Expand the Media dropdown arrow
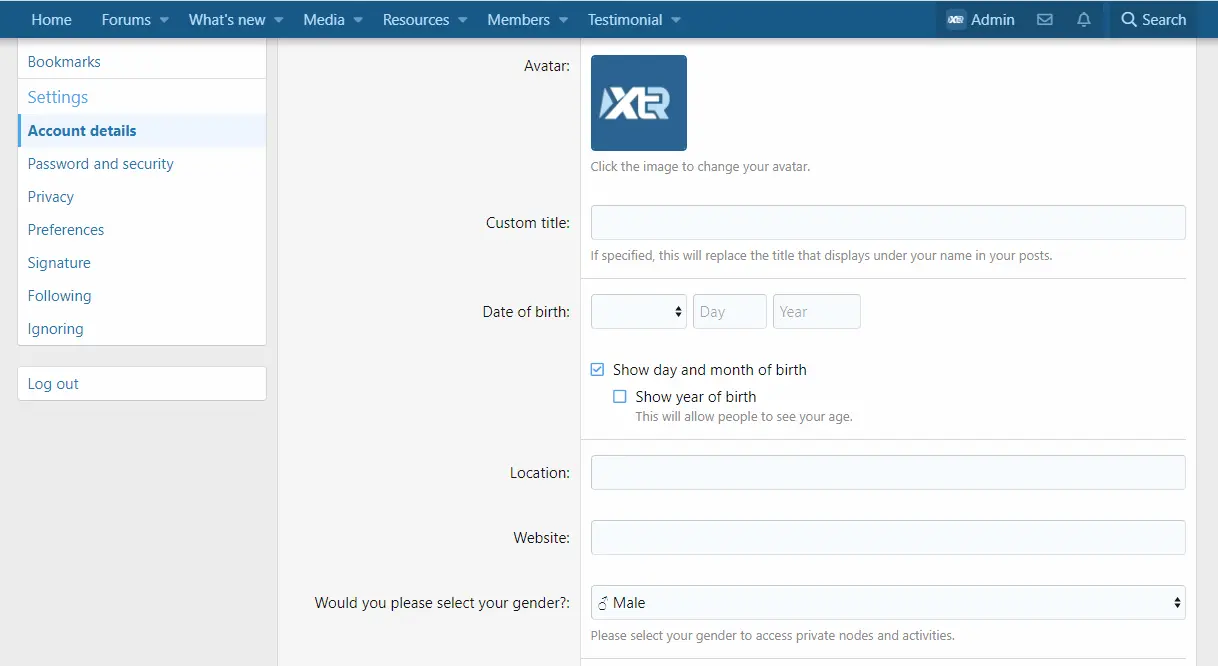The height and width of the screenshot is (666, 1218). (x=358, y=20)
